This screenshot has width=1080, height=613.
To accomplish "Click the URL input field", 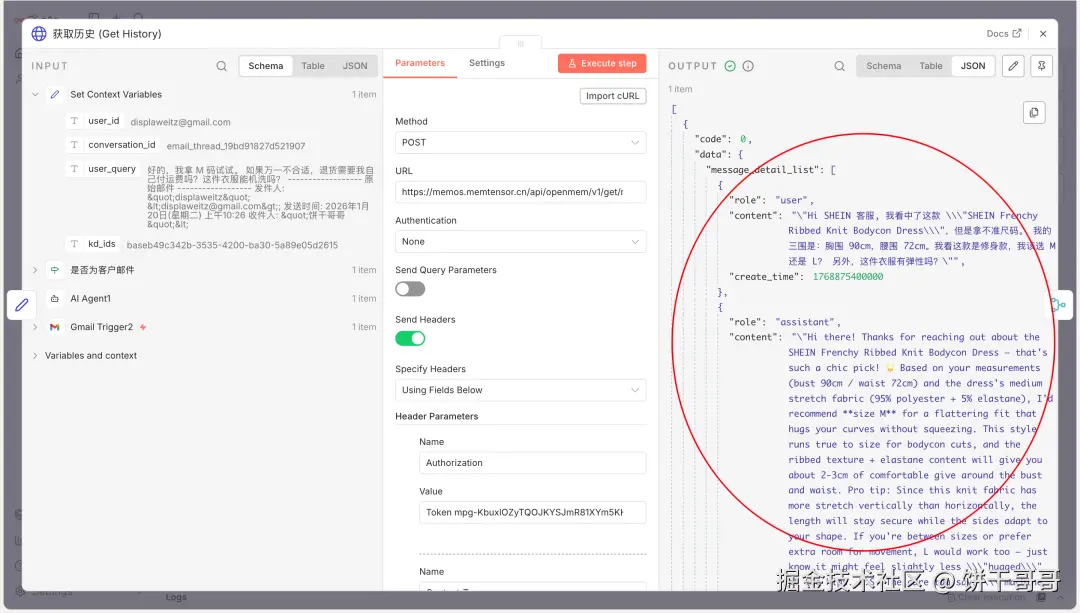I will [x=520, y=192].
